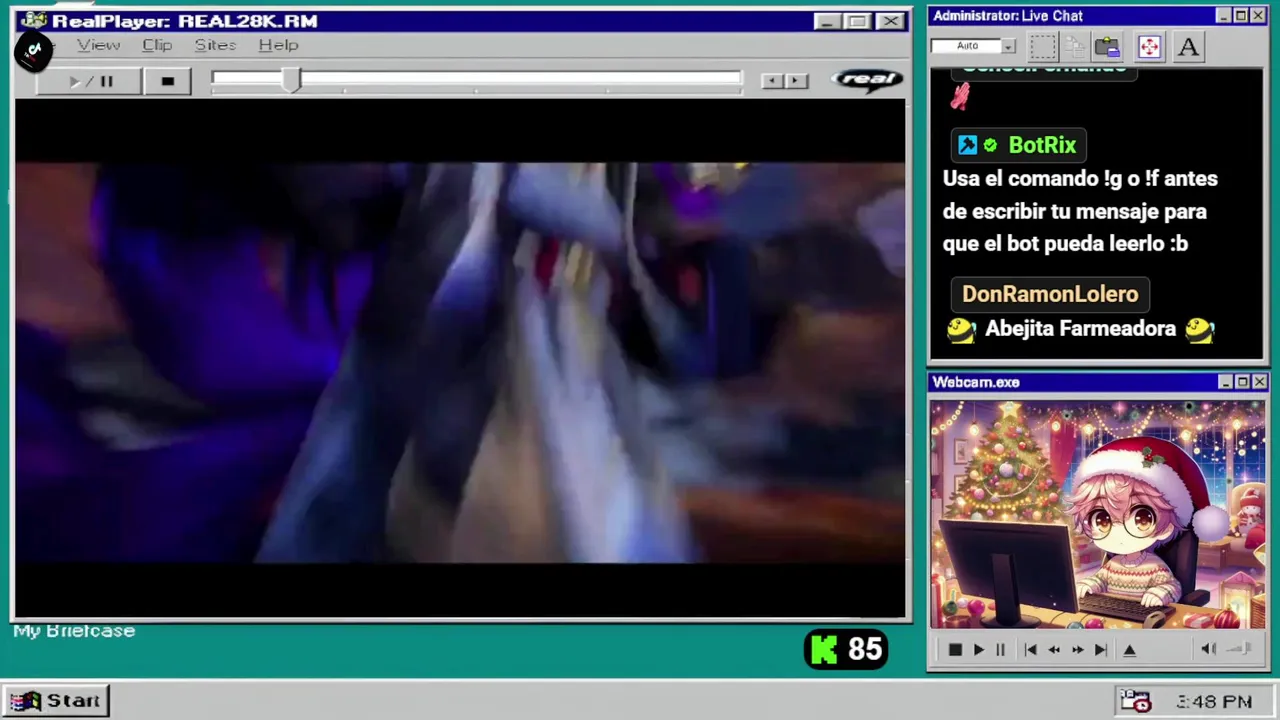Click the real logo in RealPlayer
This screenshot has width=1280, height=720.
pos(867,80)
